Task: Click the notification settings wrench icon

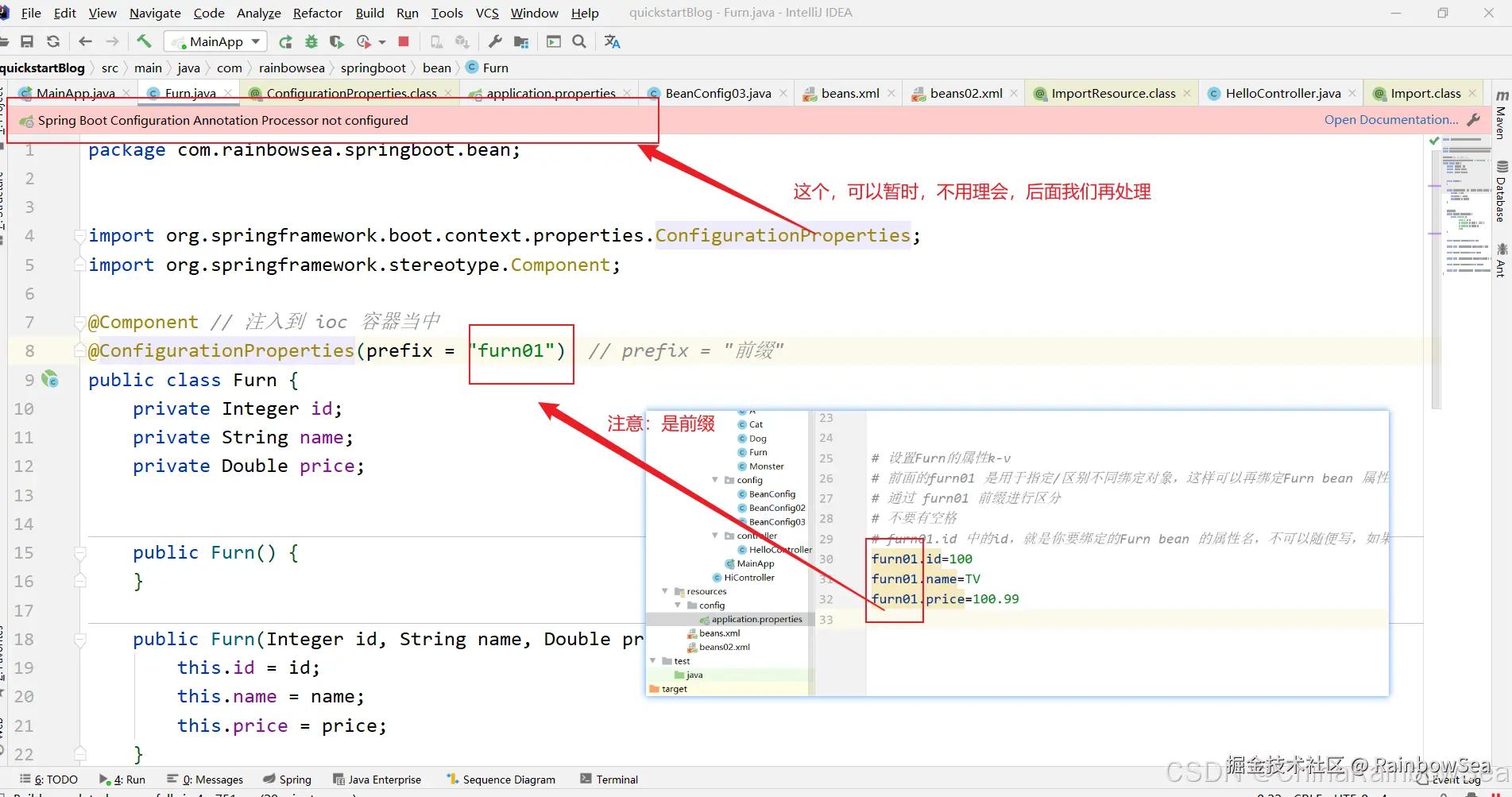Action: (1474, 120)
